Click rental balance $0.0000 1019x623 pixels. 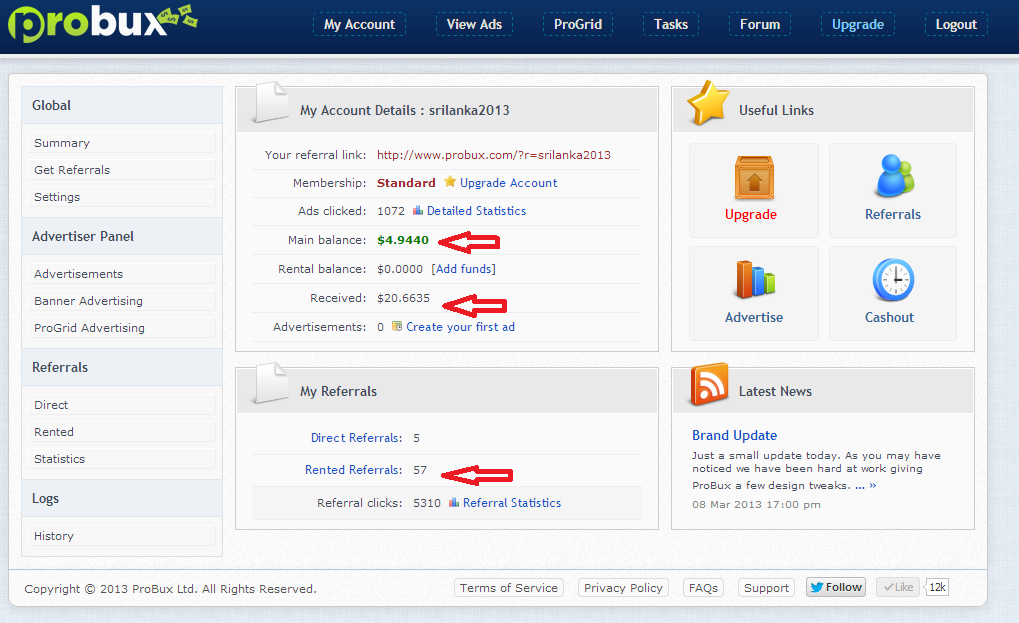(x=400, y=269)
